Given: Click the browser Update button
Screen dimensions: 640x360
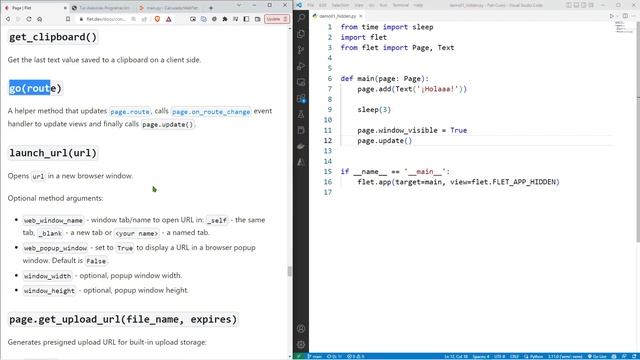Looking at the screenshot, I should (277, 19).
